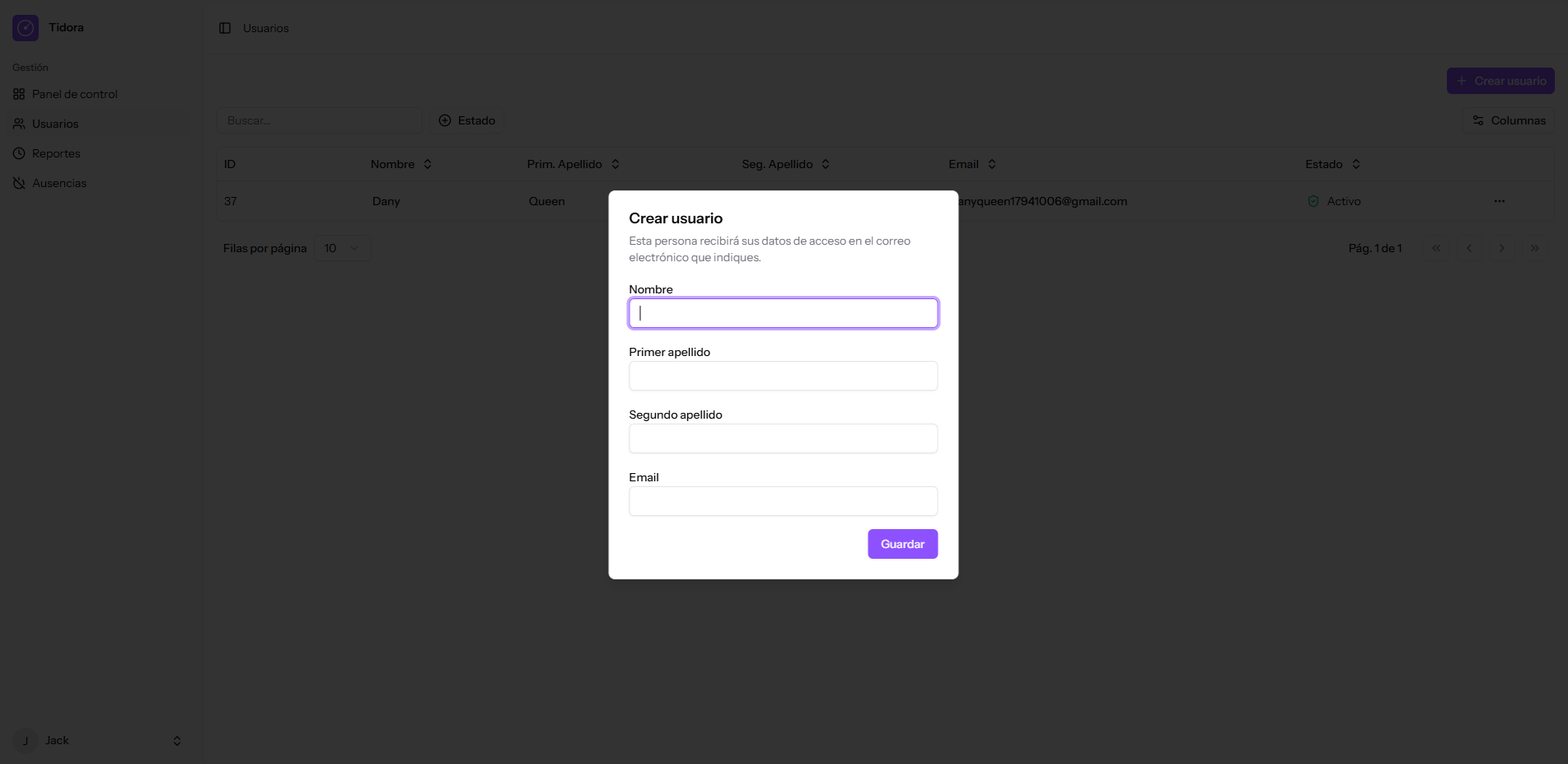Focus the Email input field
This screenshot has width=1568, height=764.
783,501
